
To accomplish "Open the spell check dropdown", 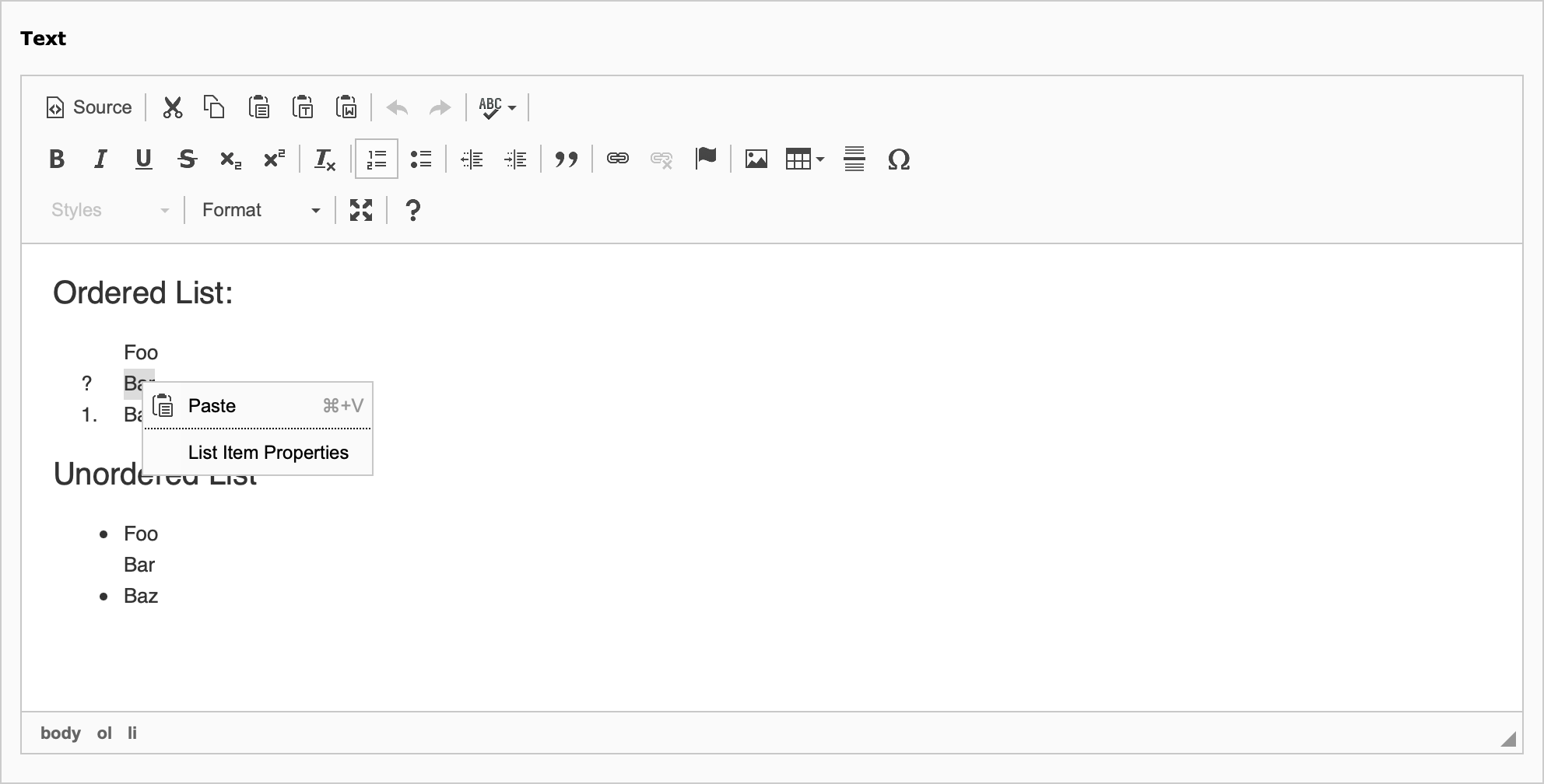I will pyautogui.click(x=497, y=107).
